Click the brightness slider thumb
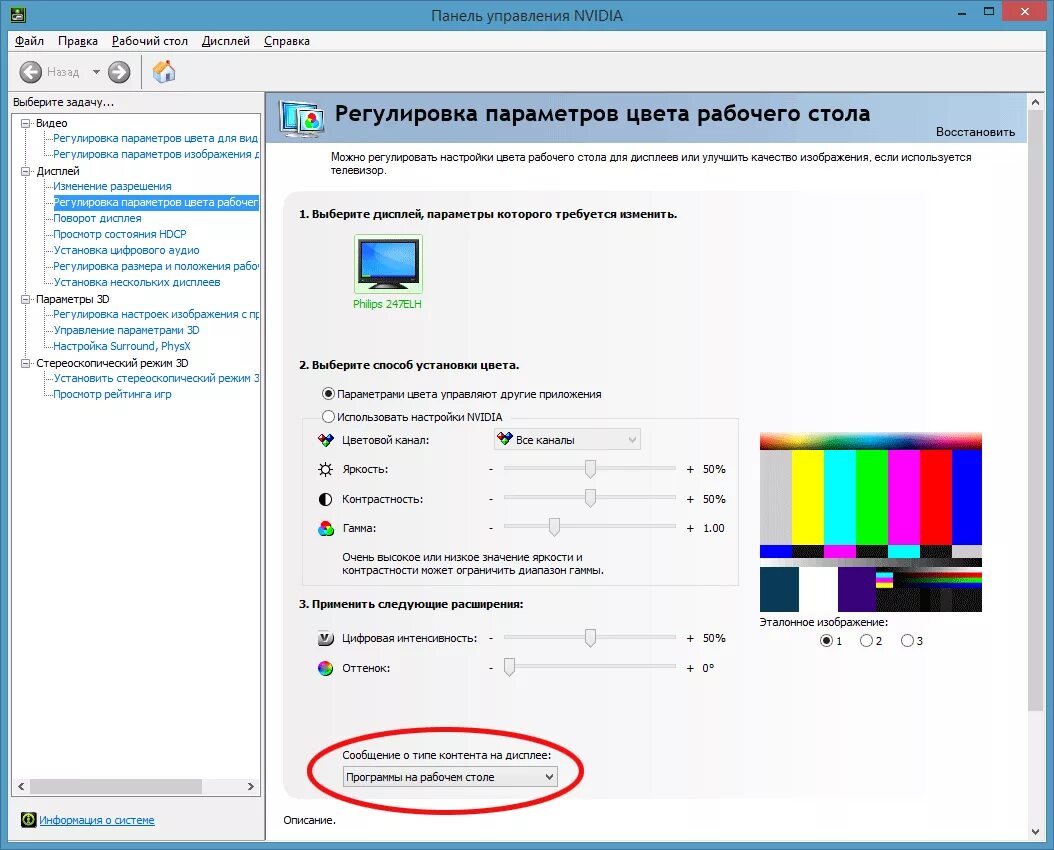Screen dimensions: 1054x850 [x=590, y=469]
